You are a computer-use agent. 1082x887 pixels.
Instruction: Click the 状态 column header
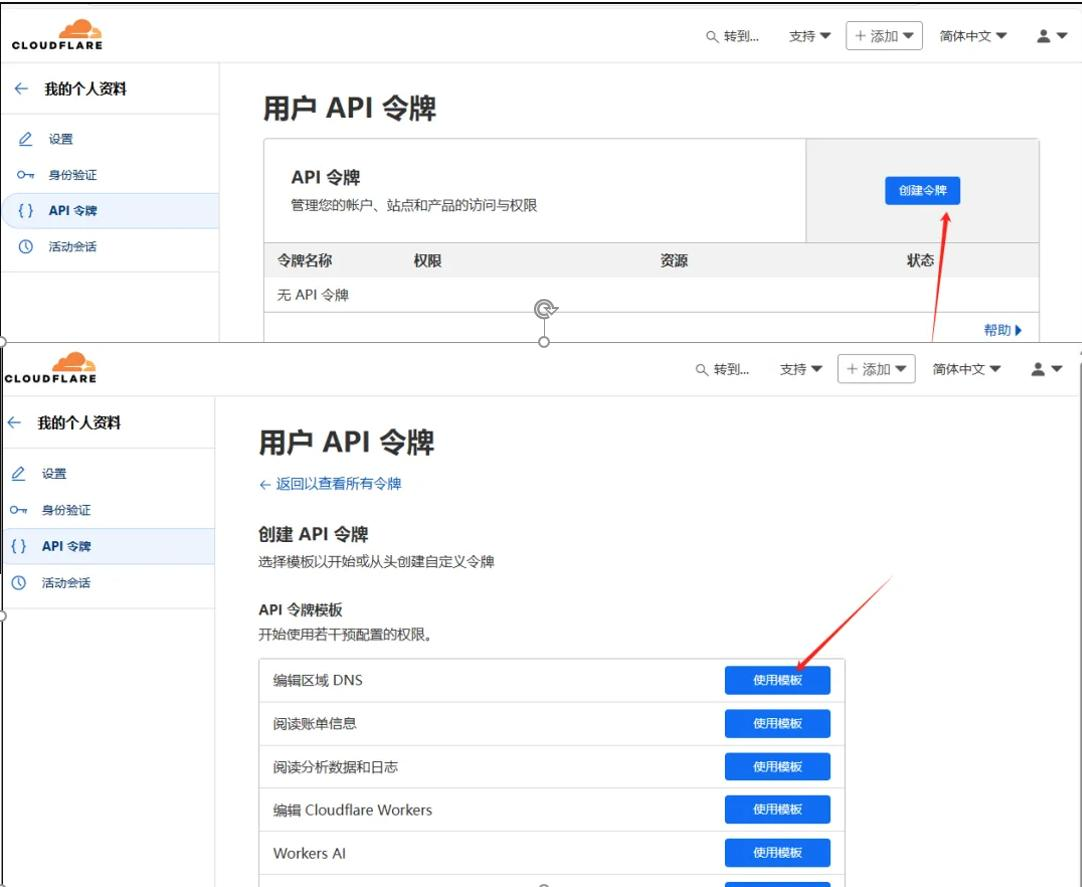[920, 260]
